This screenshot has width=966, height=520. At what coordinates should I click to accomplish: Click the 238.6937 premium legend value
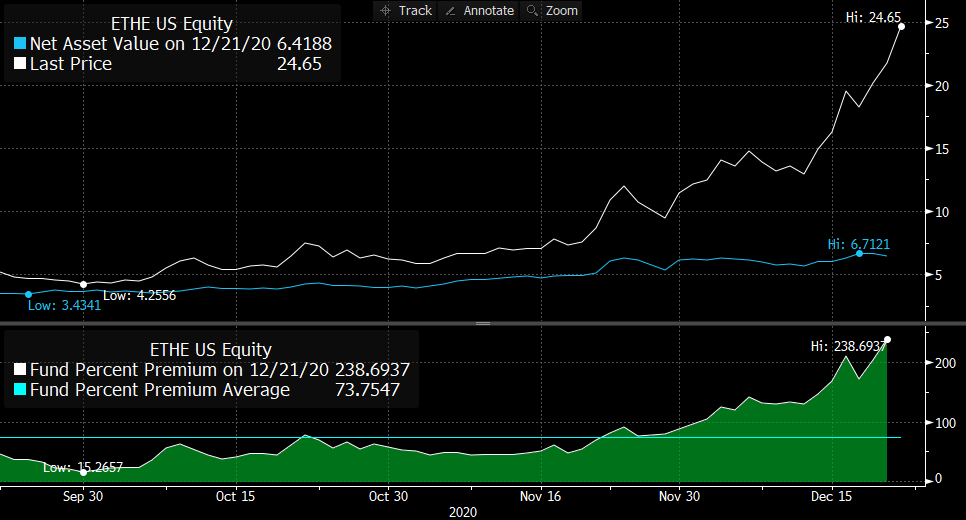(x=372, y=370)
